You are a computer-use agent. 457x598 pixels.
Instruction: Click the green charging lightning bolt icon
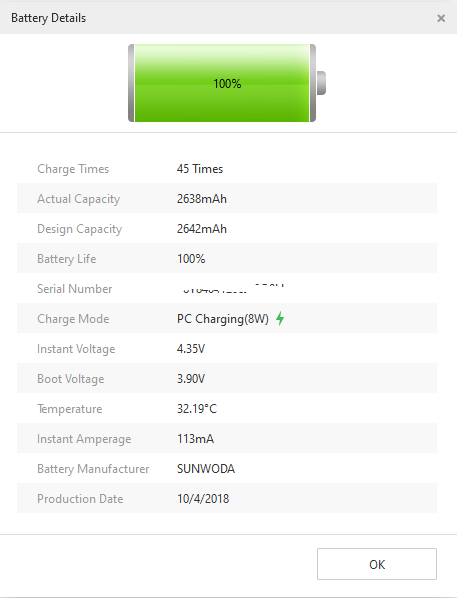(280, 318)
